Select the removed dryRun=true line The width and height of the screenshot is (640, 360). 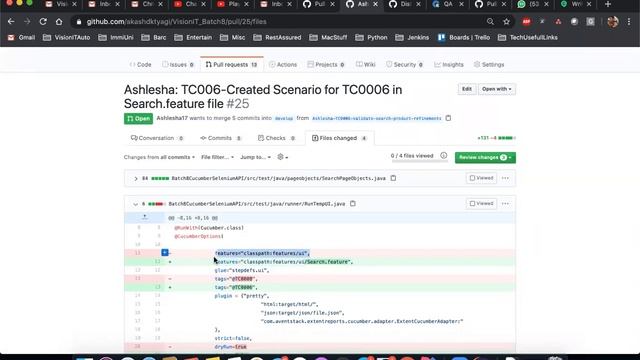pos(320,347)
